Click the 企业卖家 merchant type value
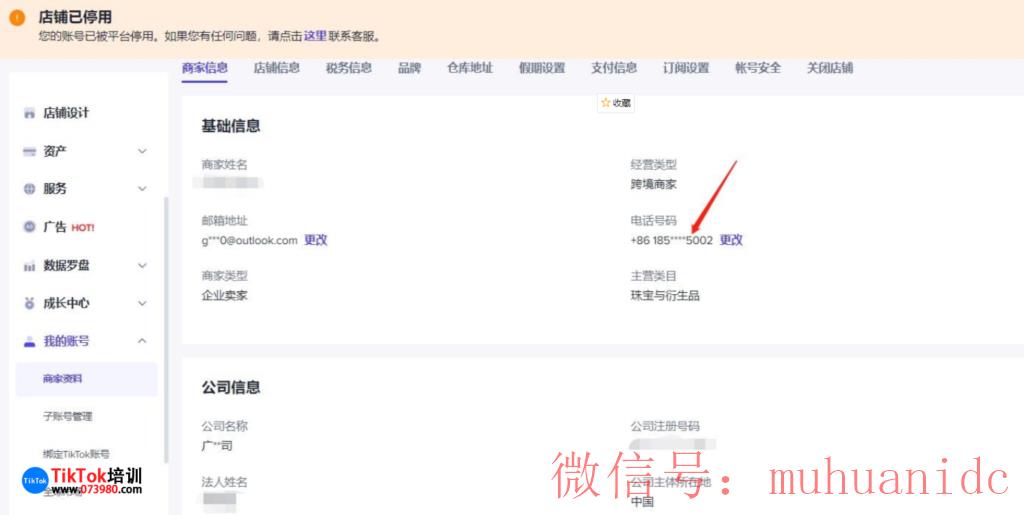This screenshot has width=1024, height=515. click(x=225, y=296)
